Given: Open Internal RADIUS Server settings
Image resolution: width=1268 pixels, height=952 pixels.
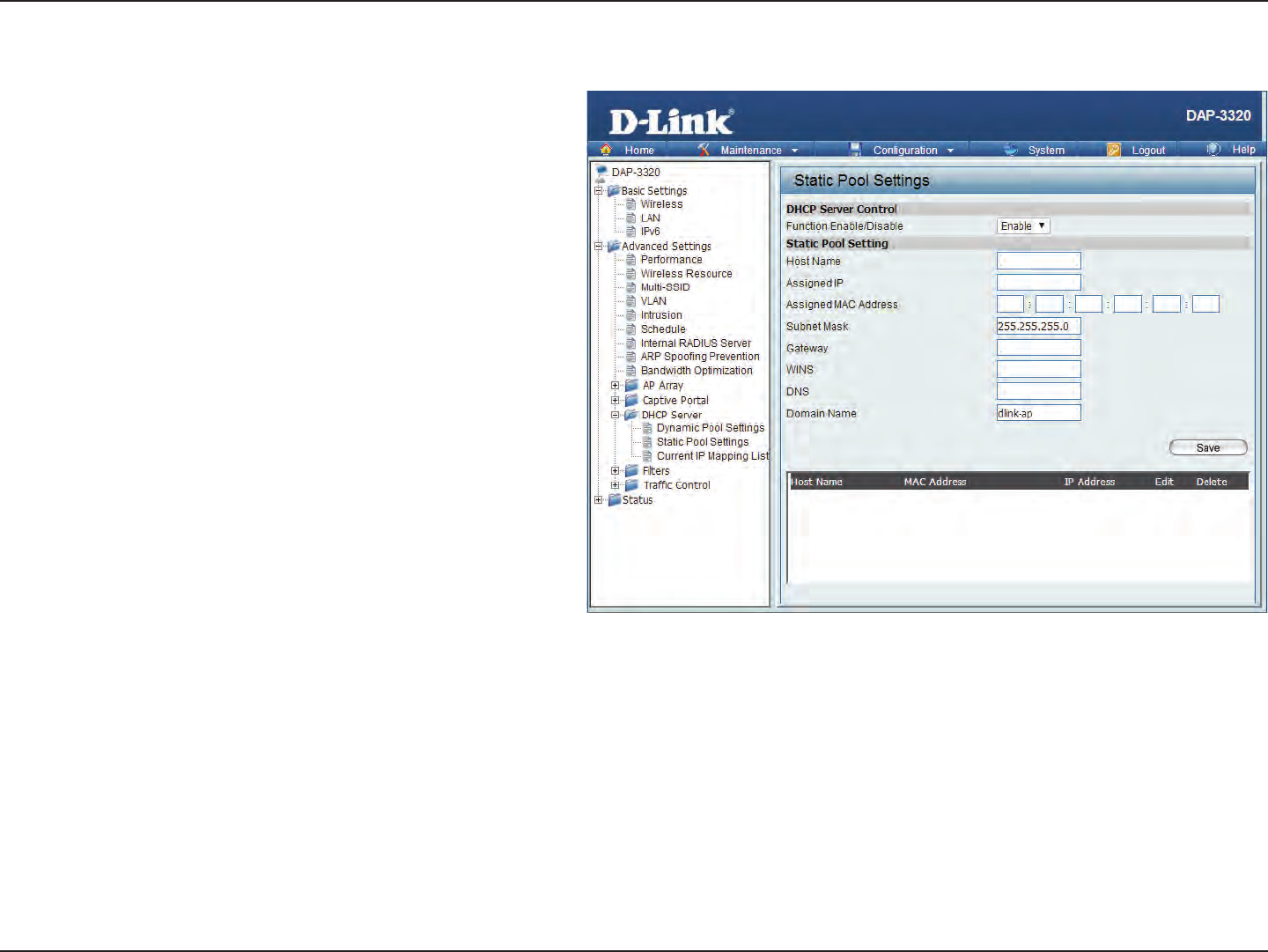Looking at the screenshot, I should pos(696,343).
